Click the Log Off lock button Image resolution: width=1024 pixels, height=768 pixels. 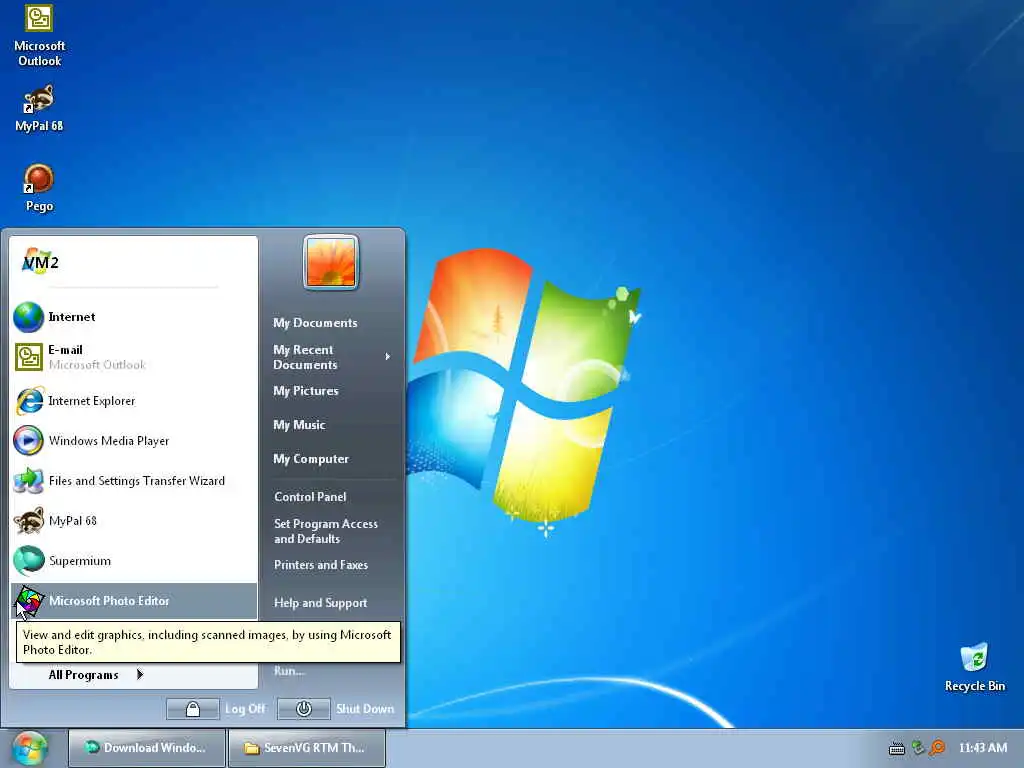click(193, 709)
